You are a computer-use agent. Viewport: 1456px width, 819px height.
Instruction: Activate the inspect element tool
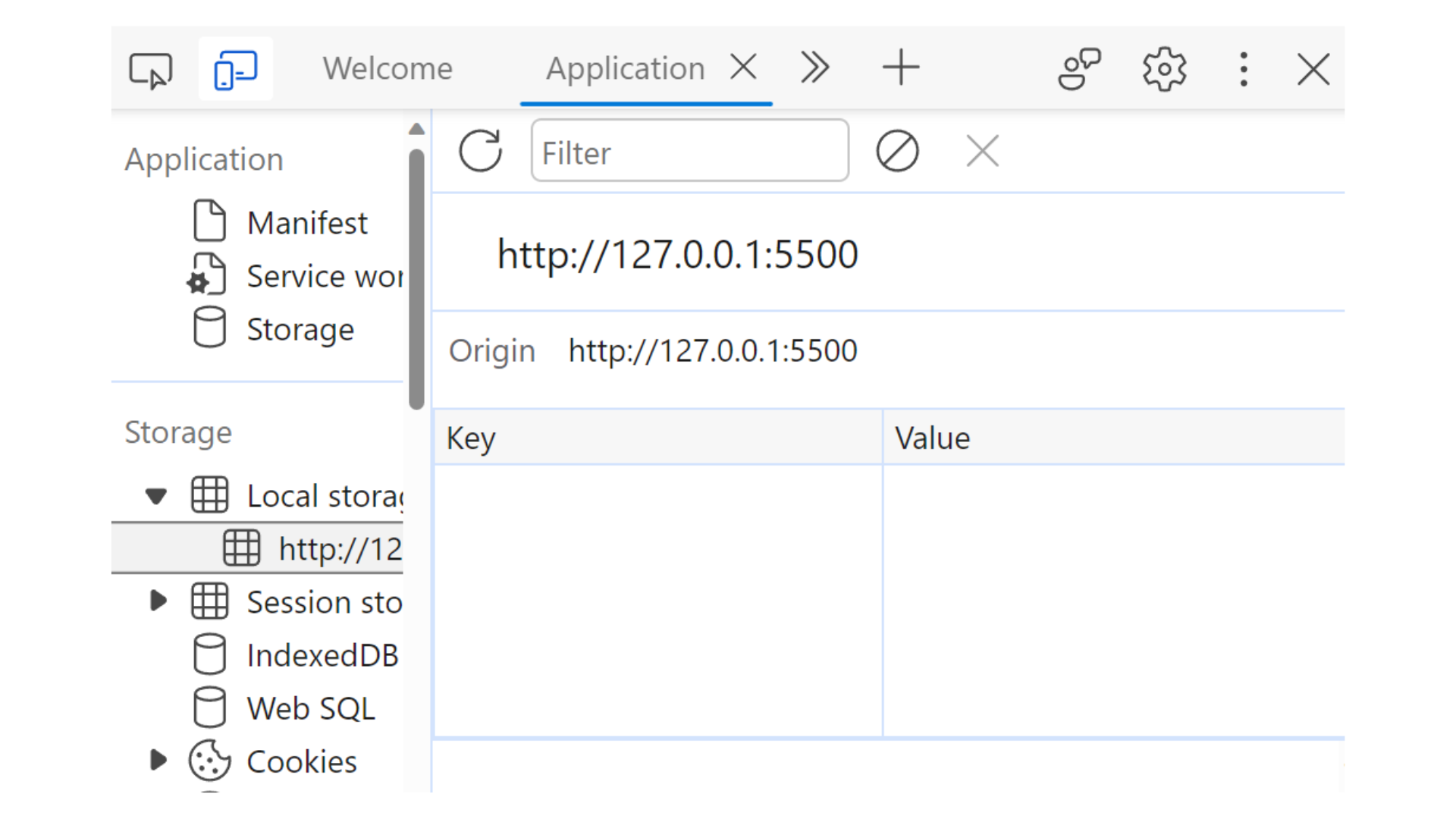(x=151, y=70)
